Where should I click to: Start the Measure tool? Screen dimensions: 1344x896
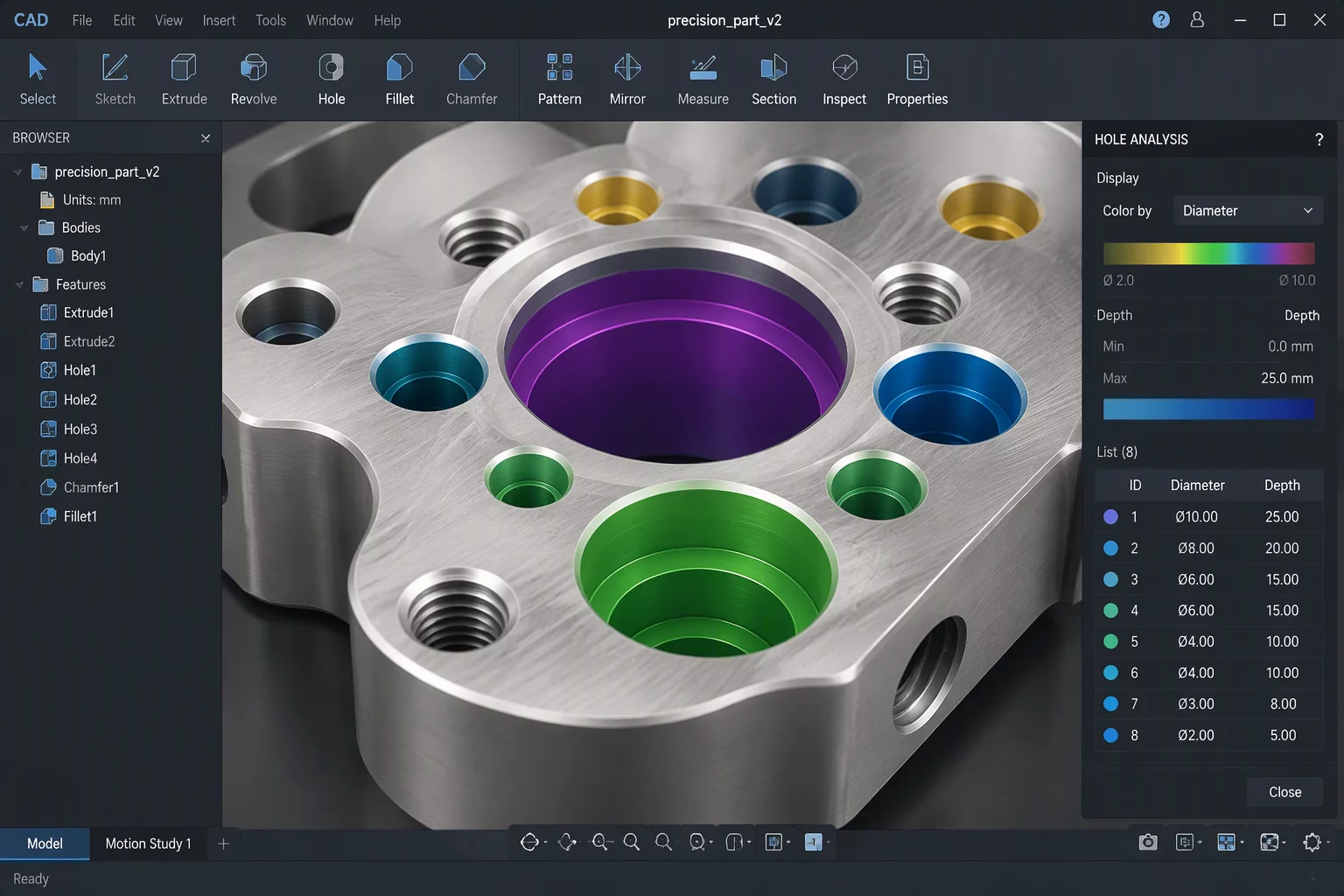coord(703,80)
